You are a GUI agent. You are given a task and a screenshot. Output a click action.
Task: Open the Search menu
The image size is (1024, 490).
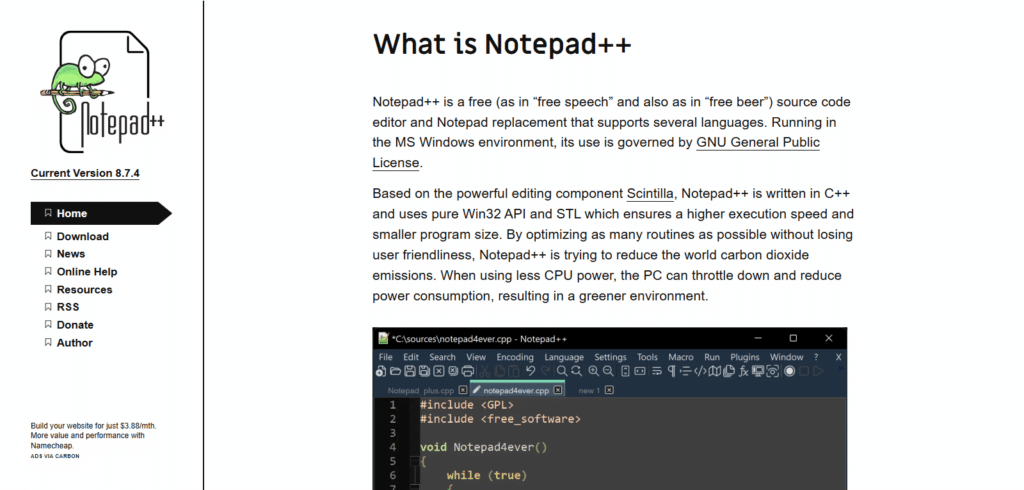pos(442,357)
